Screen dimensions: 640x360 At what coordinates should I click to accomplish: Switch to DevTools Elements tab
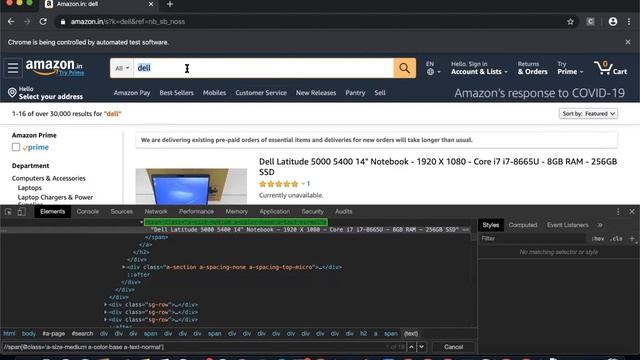pos(53,211)
